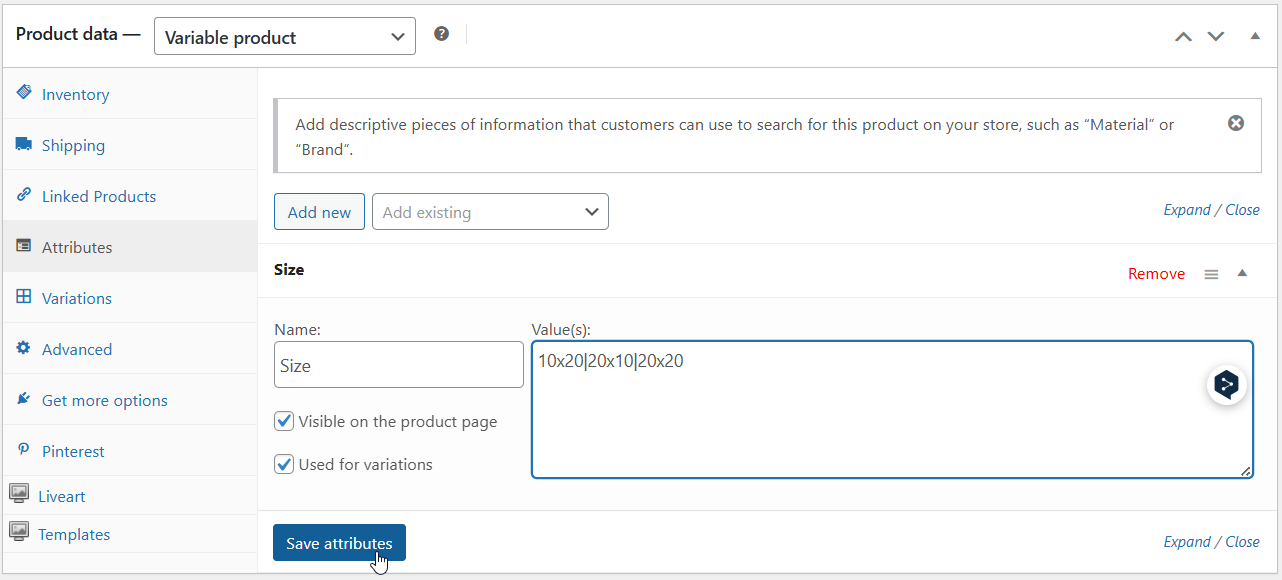Open the Liveart tab
The height and width of the screenshot is (580, 1282).
pos(61,496)
